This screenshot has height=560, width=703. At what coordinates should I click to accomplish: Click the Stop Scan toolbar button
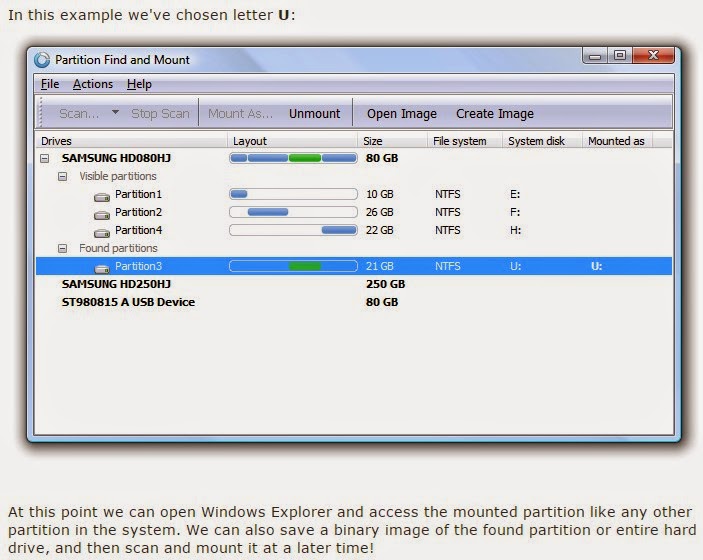pyautogui.click(x=160, y=113)
